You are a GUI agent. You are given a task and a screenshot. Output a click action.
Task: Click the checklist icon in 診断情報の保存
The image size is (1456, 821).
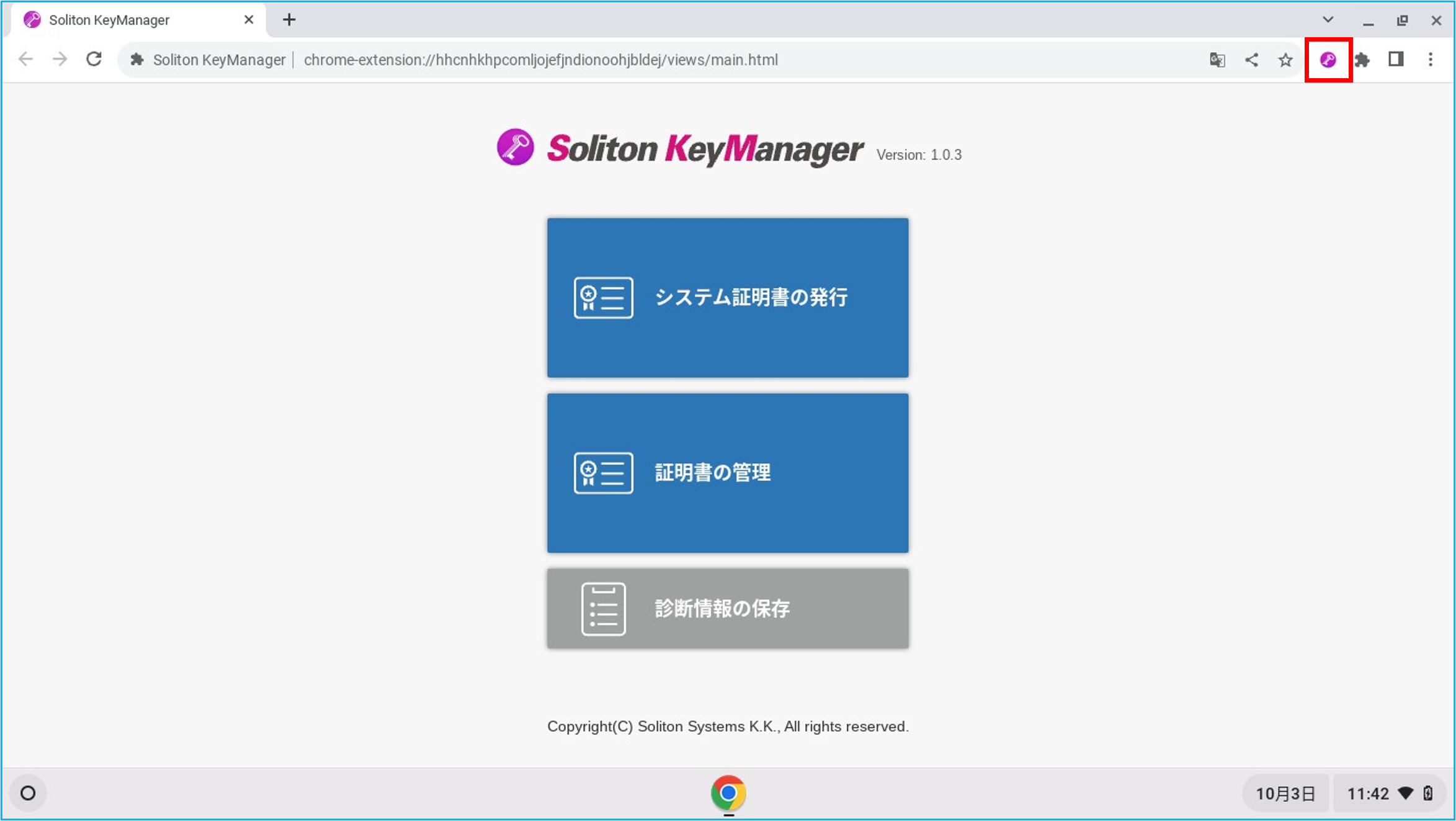[604, 609]
